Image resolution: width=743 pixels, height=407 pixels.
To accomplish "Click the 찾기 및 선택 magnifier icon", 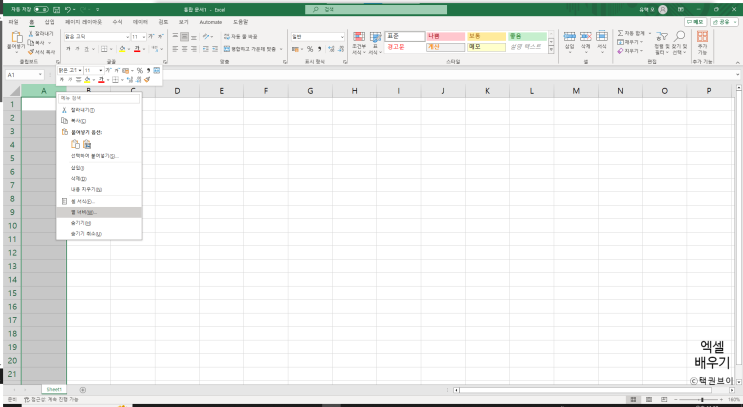I will [680, 36].
